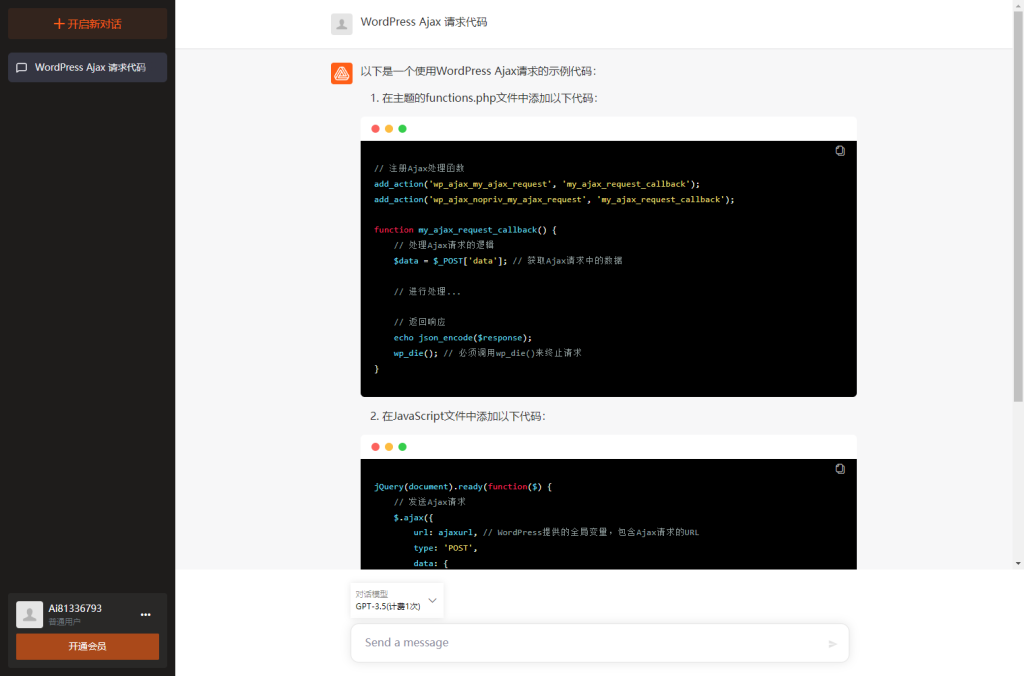Click the green dot on JavaScript code block
The width and height of the screenshot is (1024, 676).
pyautogui.click(x=402, y=447)
